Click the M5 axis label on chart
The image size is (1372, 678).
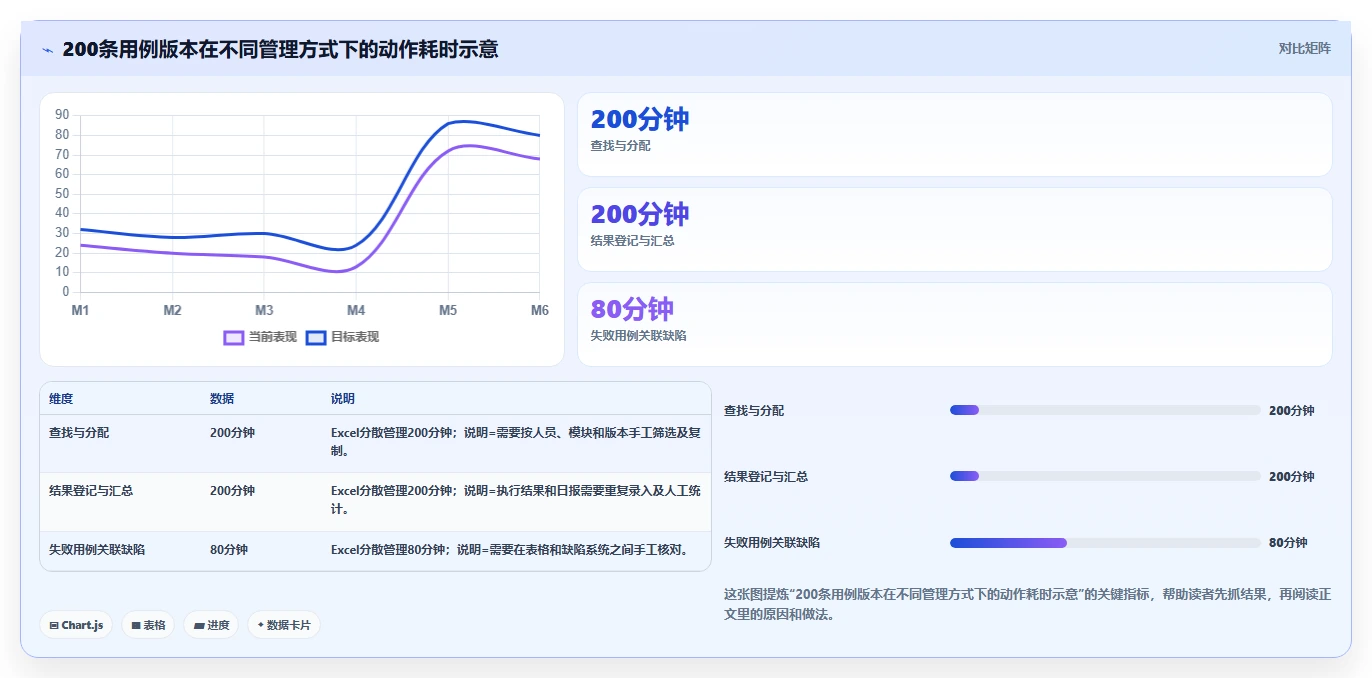coord(448,310)
